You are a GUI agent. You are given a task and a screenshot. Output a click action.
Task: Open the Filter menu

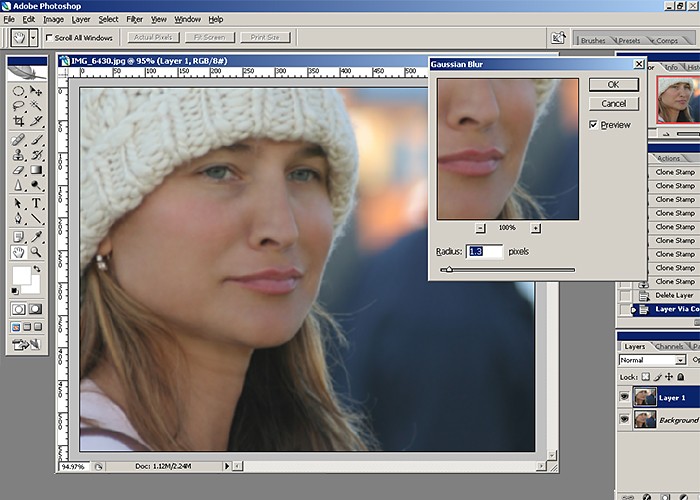click(x=134, y=19)
